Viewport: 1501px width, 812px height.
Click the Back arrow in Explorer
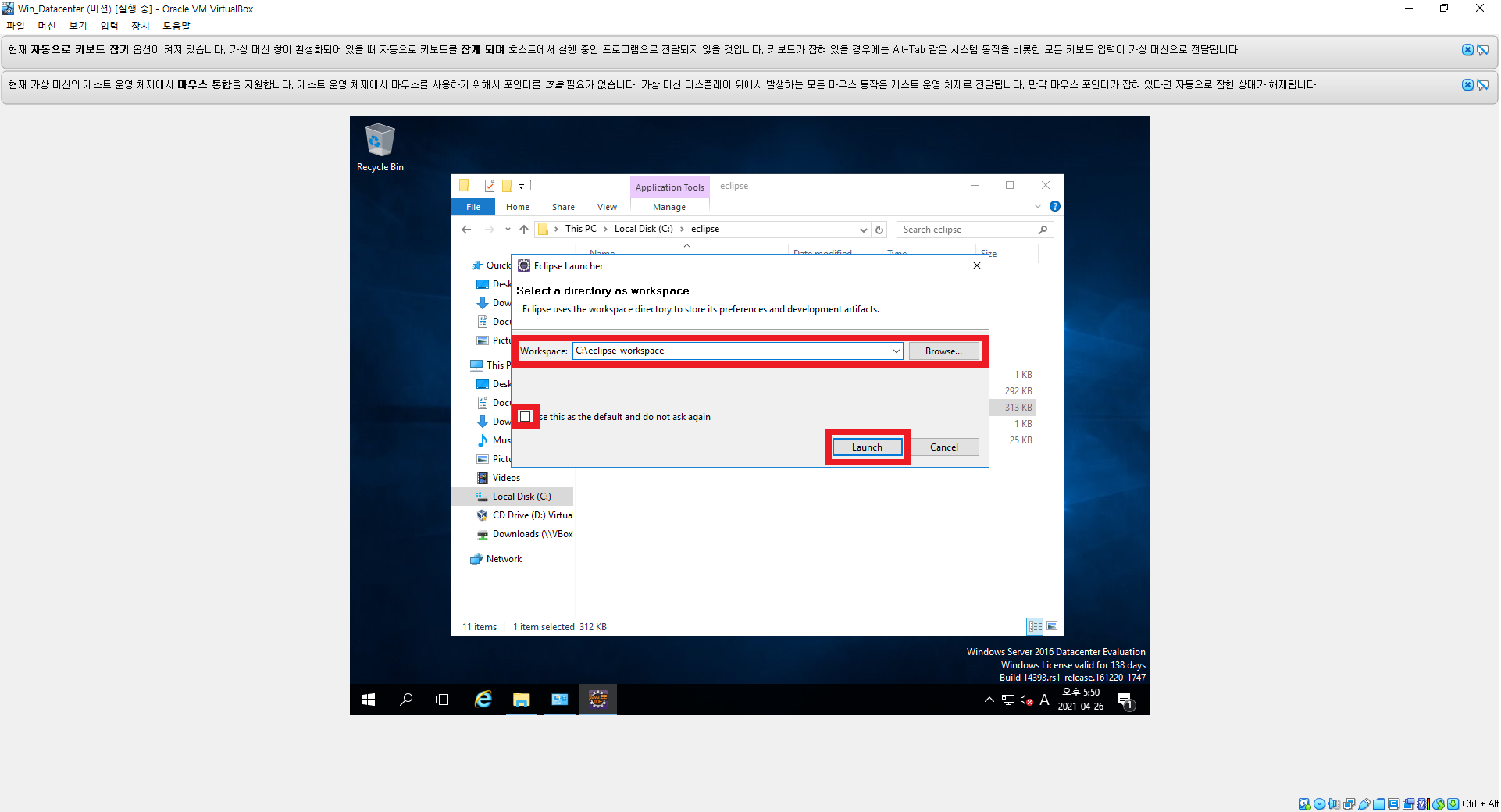point(466,230)
